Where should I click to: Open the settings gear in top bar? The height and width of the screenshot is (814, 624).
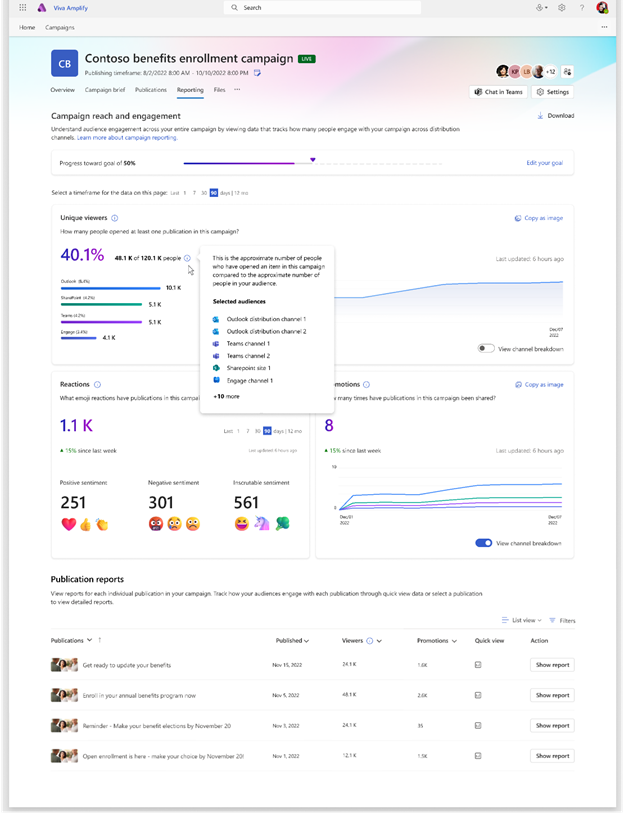[x=562, y=8]
